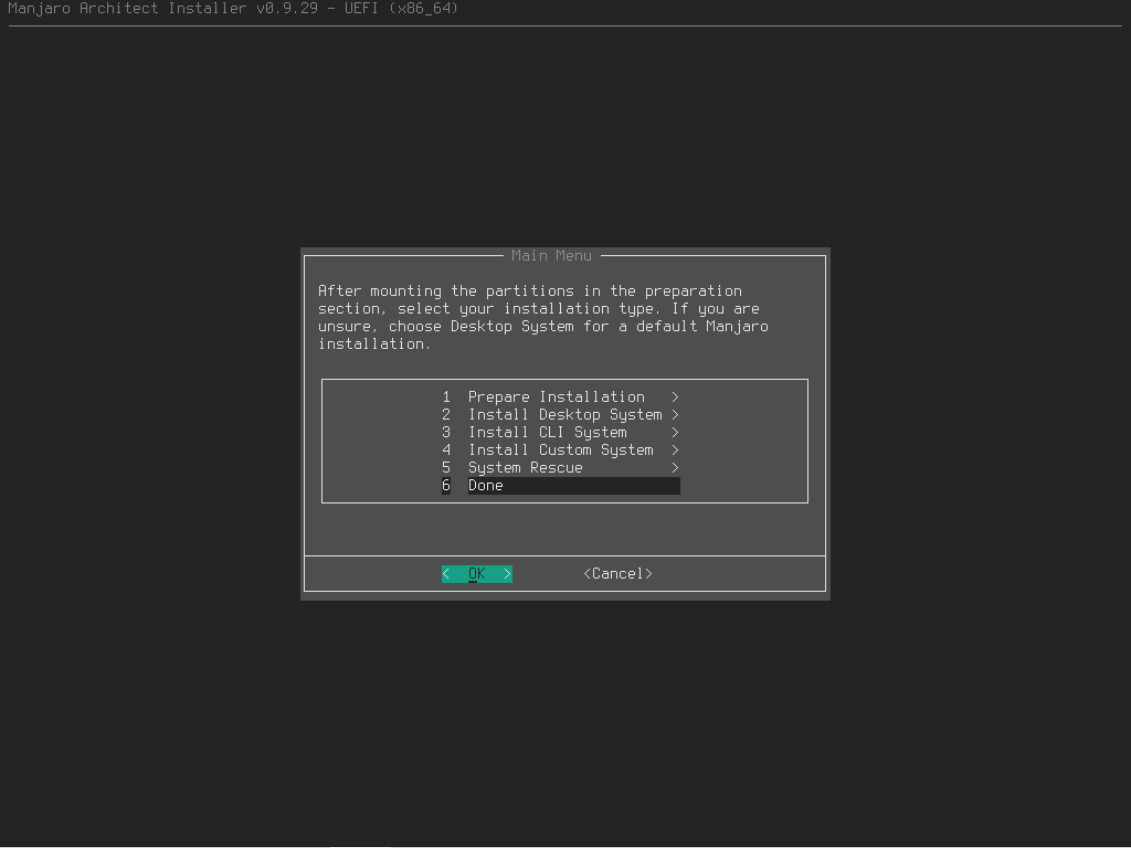Click number 5 shortcut label
1131x848 pixels.
[446, 468]
